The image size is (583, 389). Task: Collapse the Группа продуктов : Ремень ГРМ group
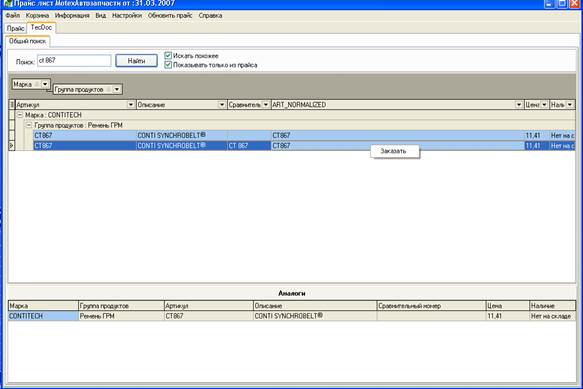tap(29, 125)
